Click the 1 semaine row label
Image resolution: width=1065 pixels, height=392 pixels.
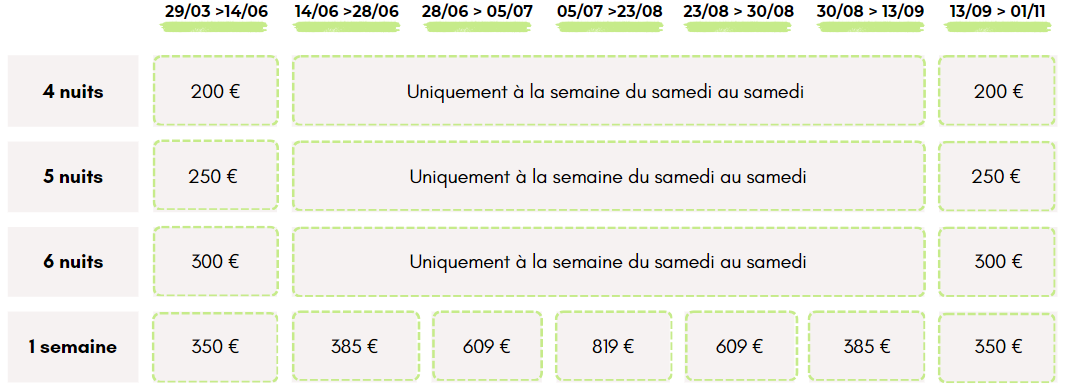pos(73,346)
